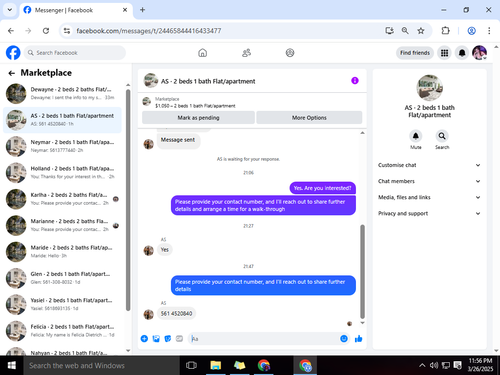
Task: Search in conversation with the magnifier icon
Action: pos(442,136)
